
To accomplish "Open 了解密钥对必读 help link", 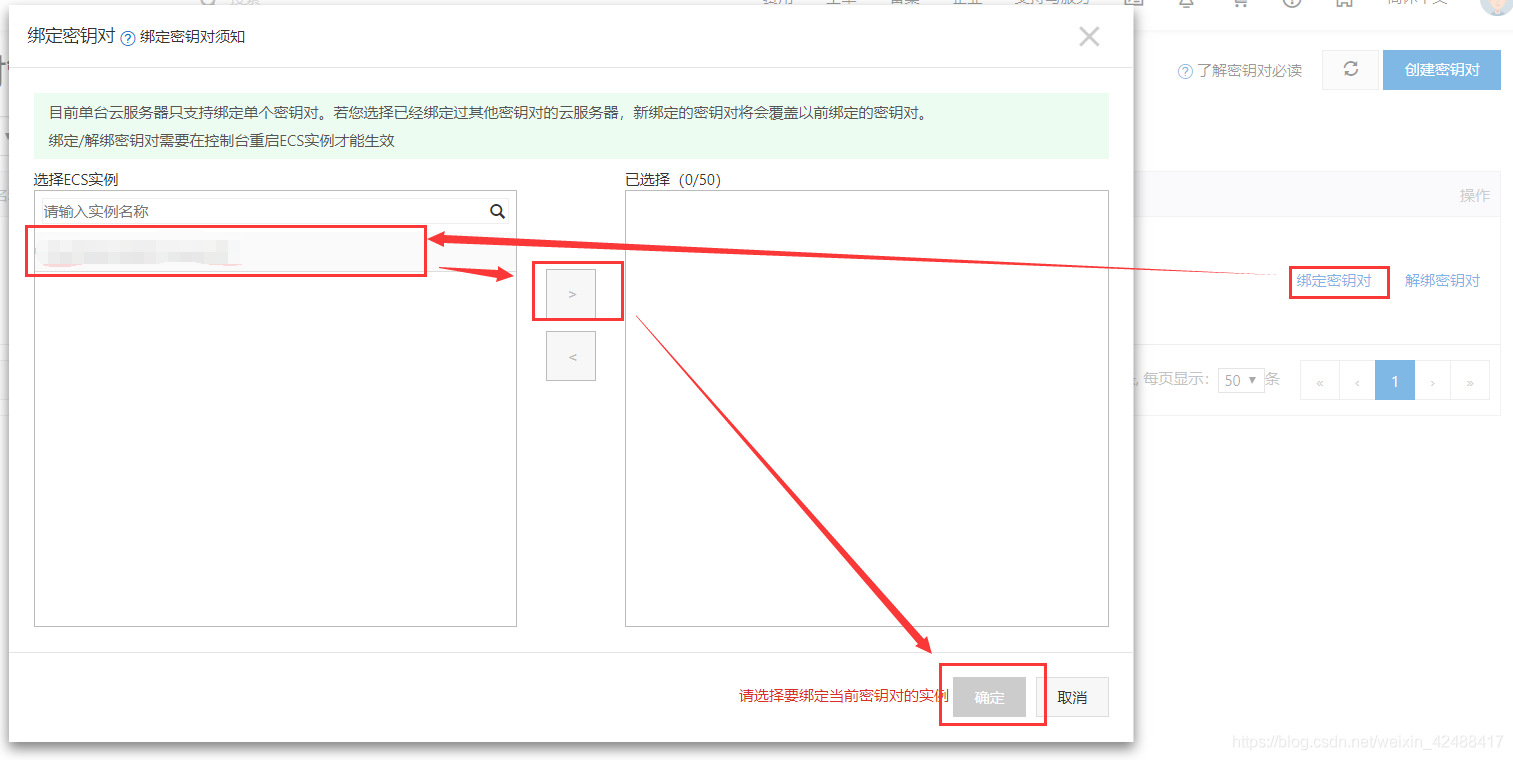I will coord(1249,71).
